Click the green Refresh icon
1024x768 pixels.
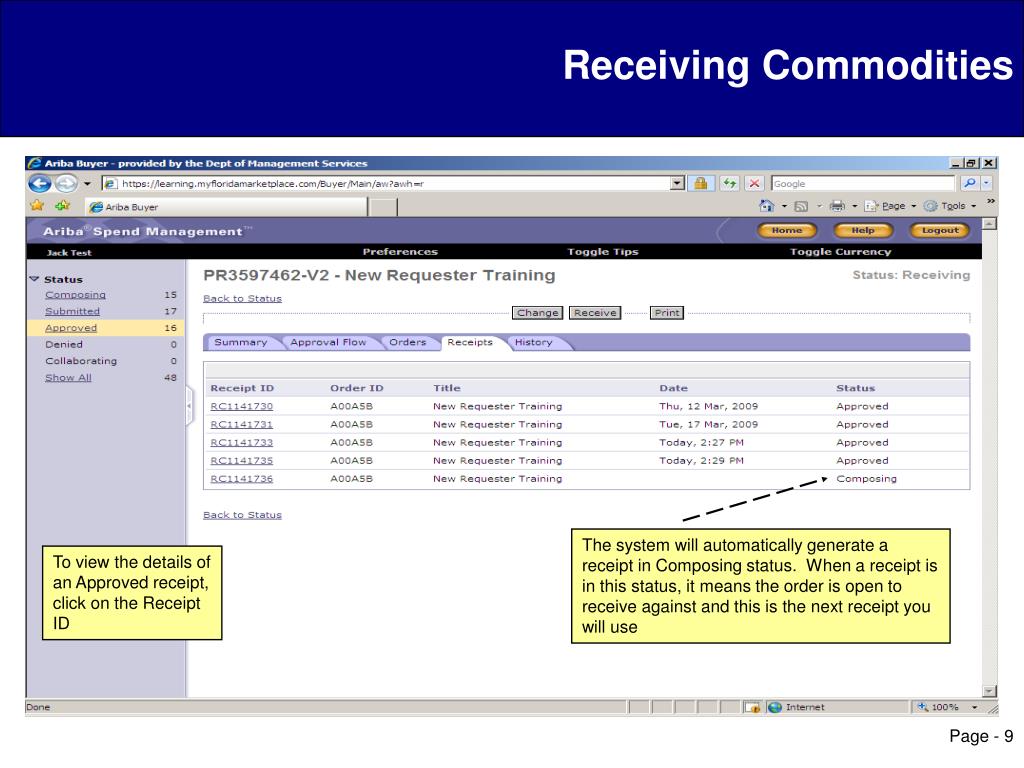(729, 184)
